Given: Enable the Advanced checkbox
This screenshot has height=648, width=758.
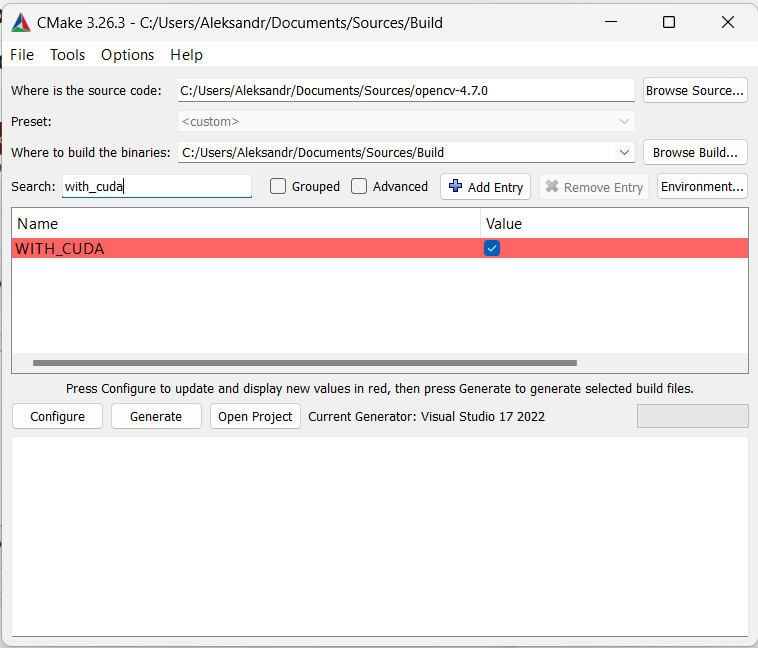Looking at the screenshot, I should (x=359, y=186).
